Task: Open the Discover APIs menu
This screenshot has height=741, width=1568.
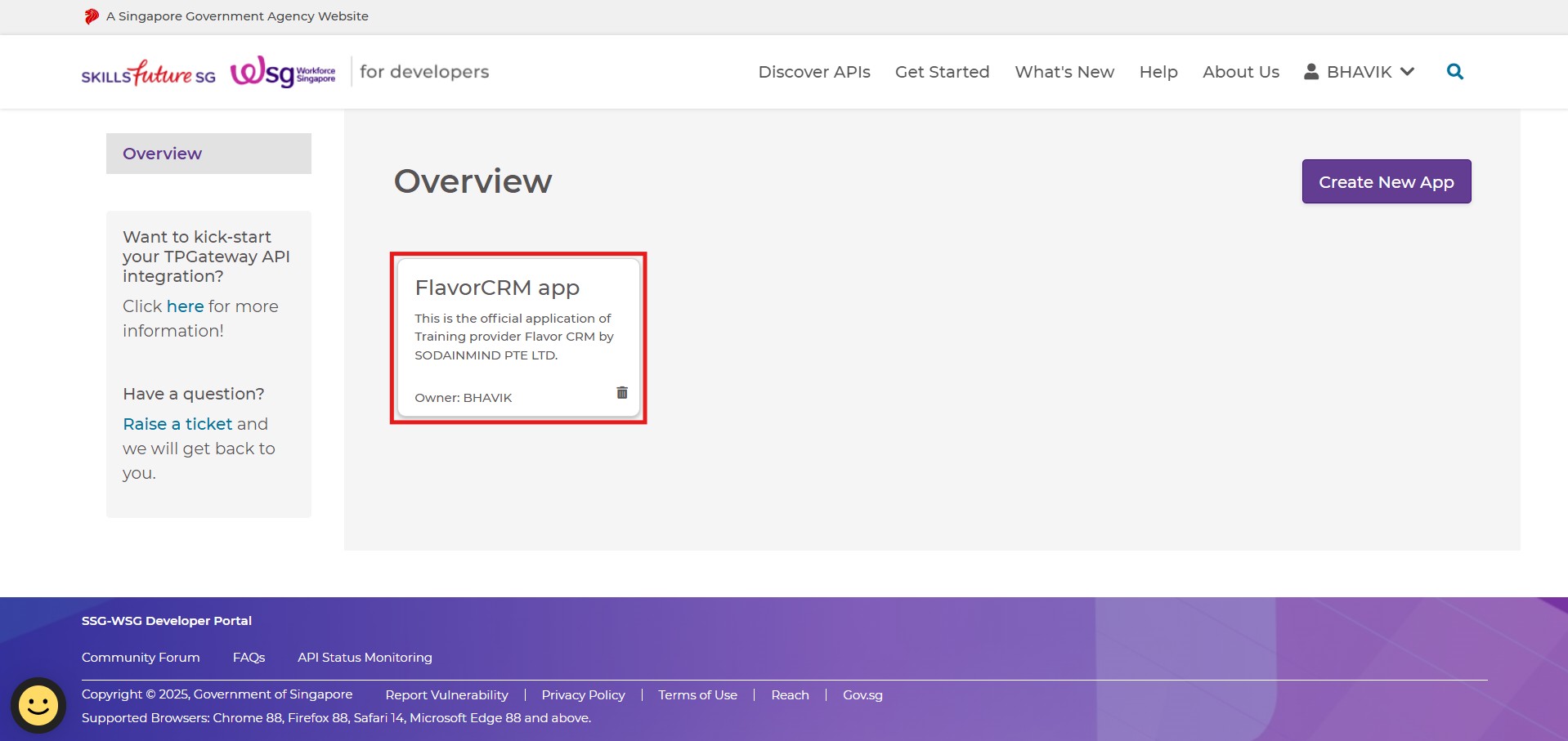Action: point(813,72)
